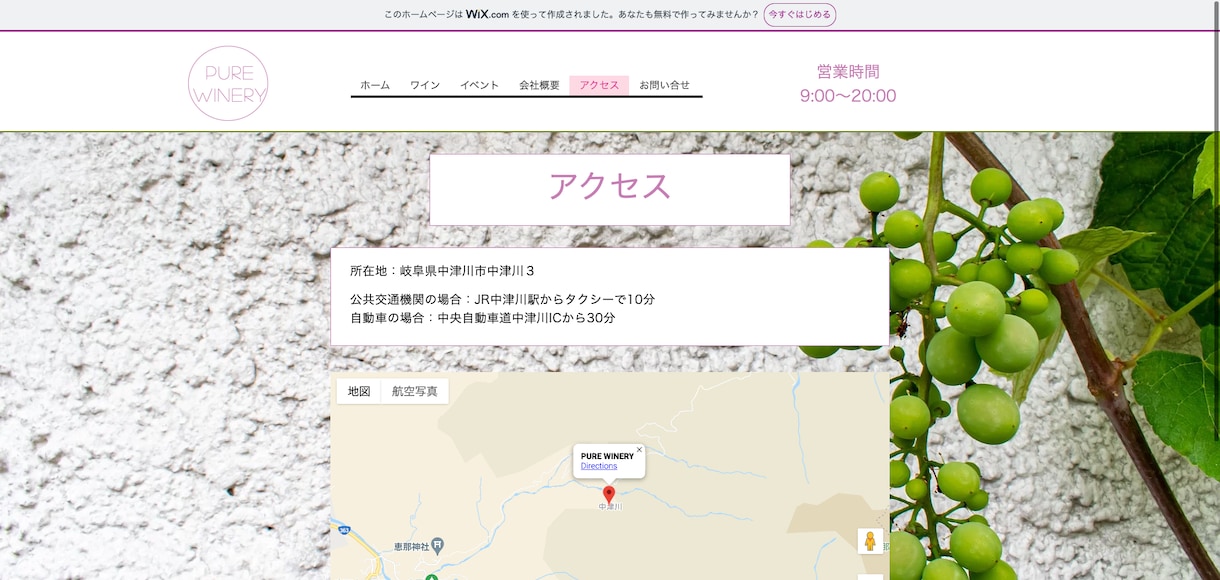Click the 公共交通機関の場合 directions line
The image size is (1220, 580).
tap(503, 299)
